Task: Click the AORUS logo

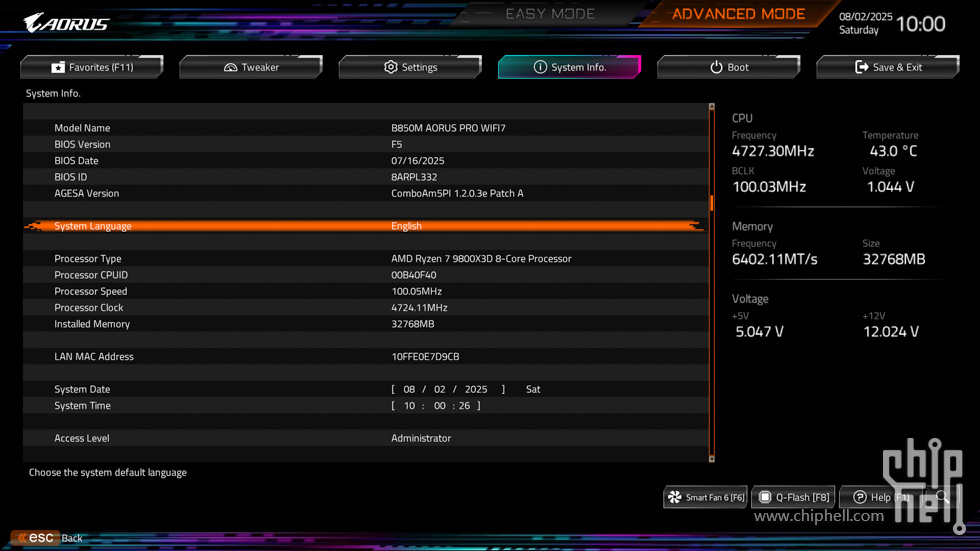Action: coord(66,23)
